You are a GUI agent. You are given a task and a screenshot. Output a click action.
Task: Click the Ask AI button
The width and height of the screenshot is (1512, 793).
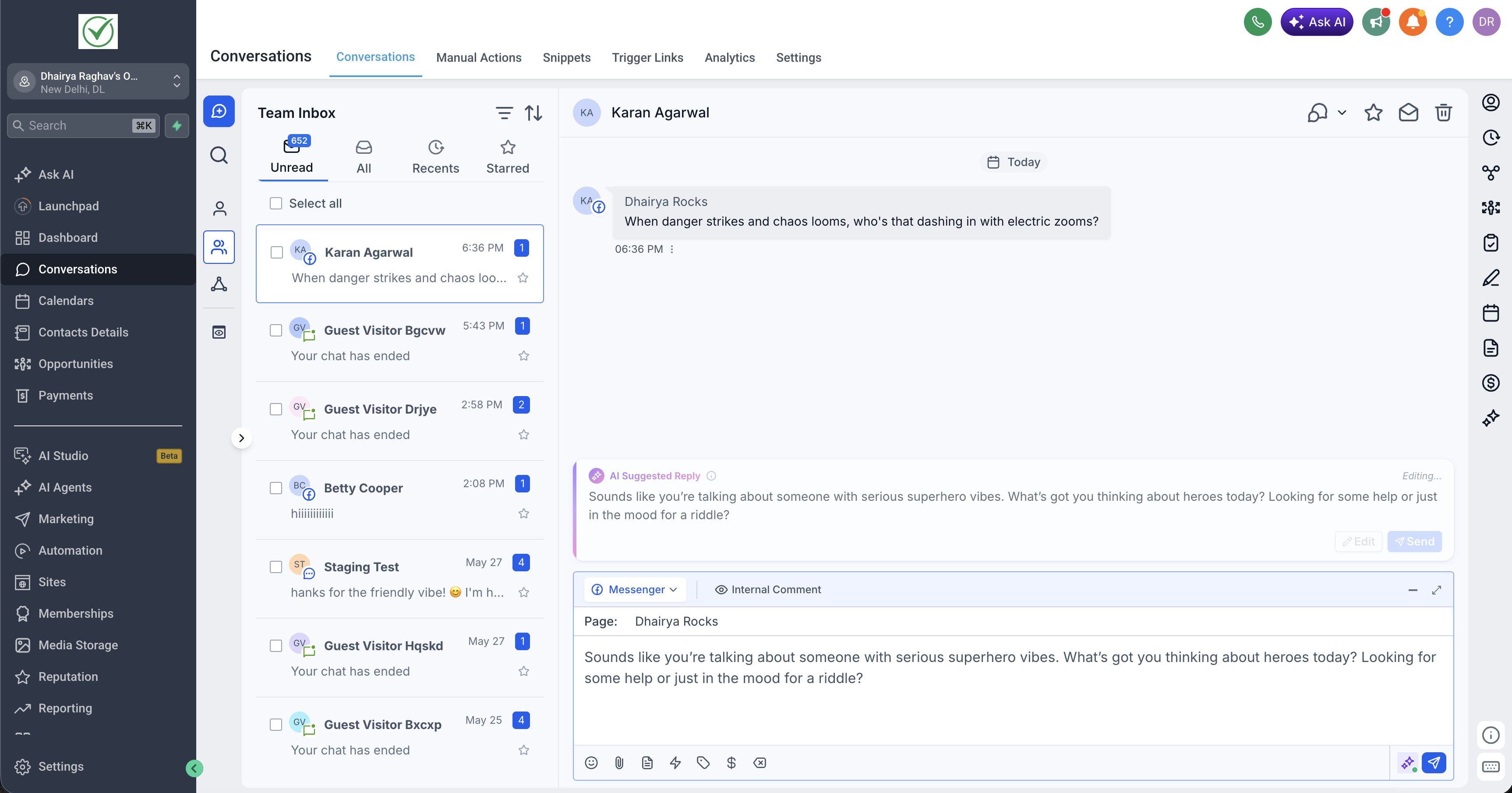tap(1317, 22)
